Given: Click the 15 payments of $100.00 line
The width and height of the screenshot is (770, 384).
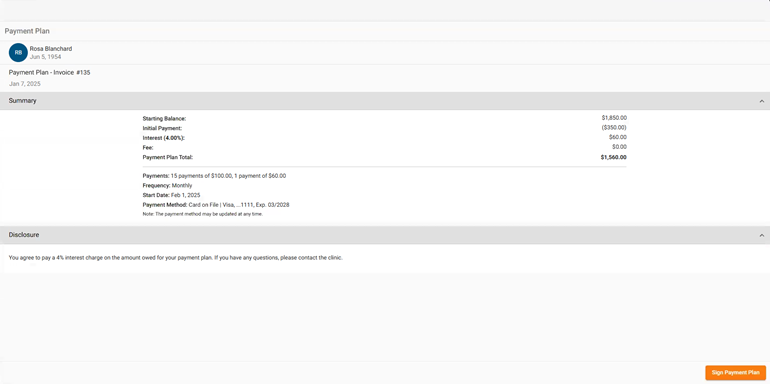Looking at the screenshot, I should pos(214,176).
